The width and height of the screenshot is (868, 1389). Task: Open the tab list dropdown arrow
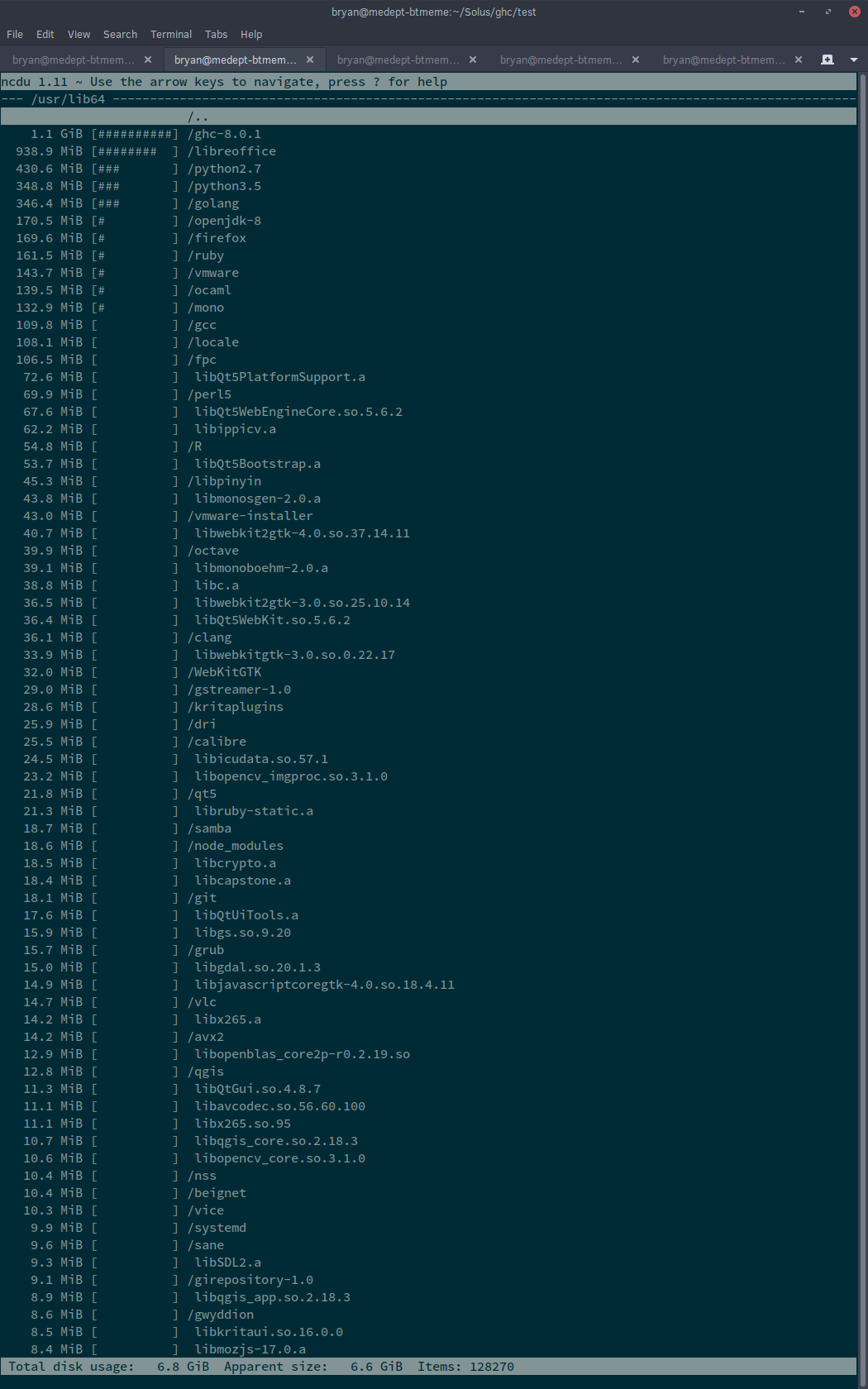(x=854, y=60)
